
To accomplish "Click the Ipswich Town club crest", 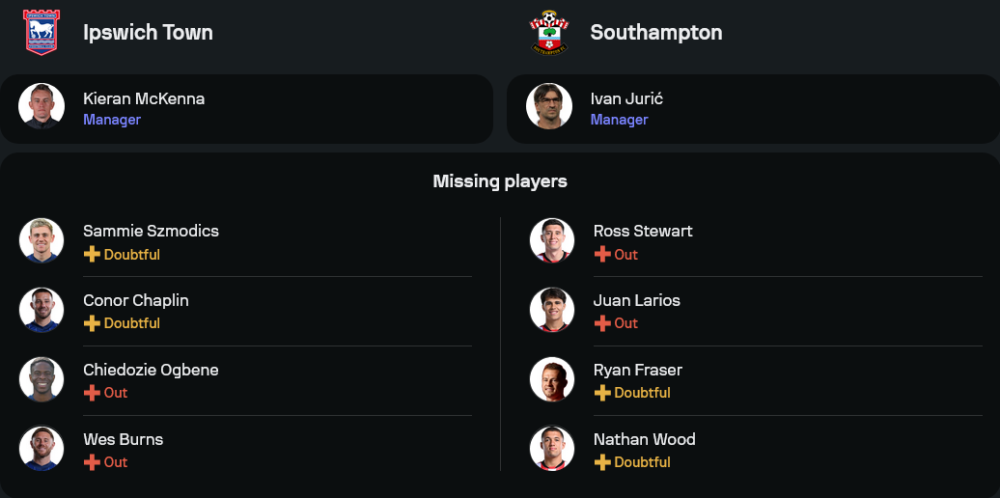I will pos(41,32).
